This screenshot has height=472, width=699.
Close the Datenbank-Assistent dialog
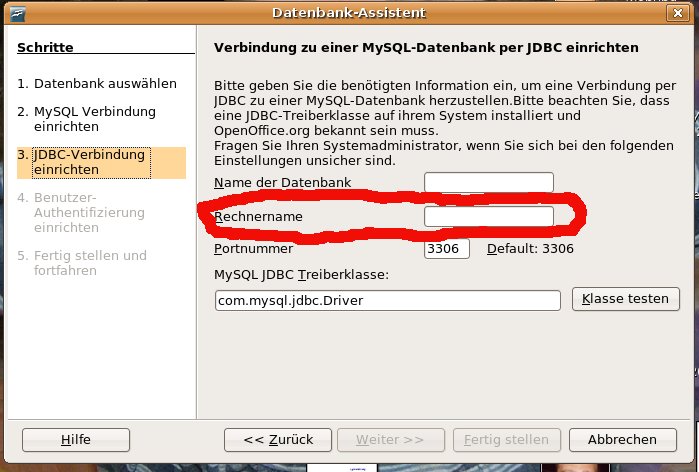[678, 13]
